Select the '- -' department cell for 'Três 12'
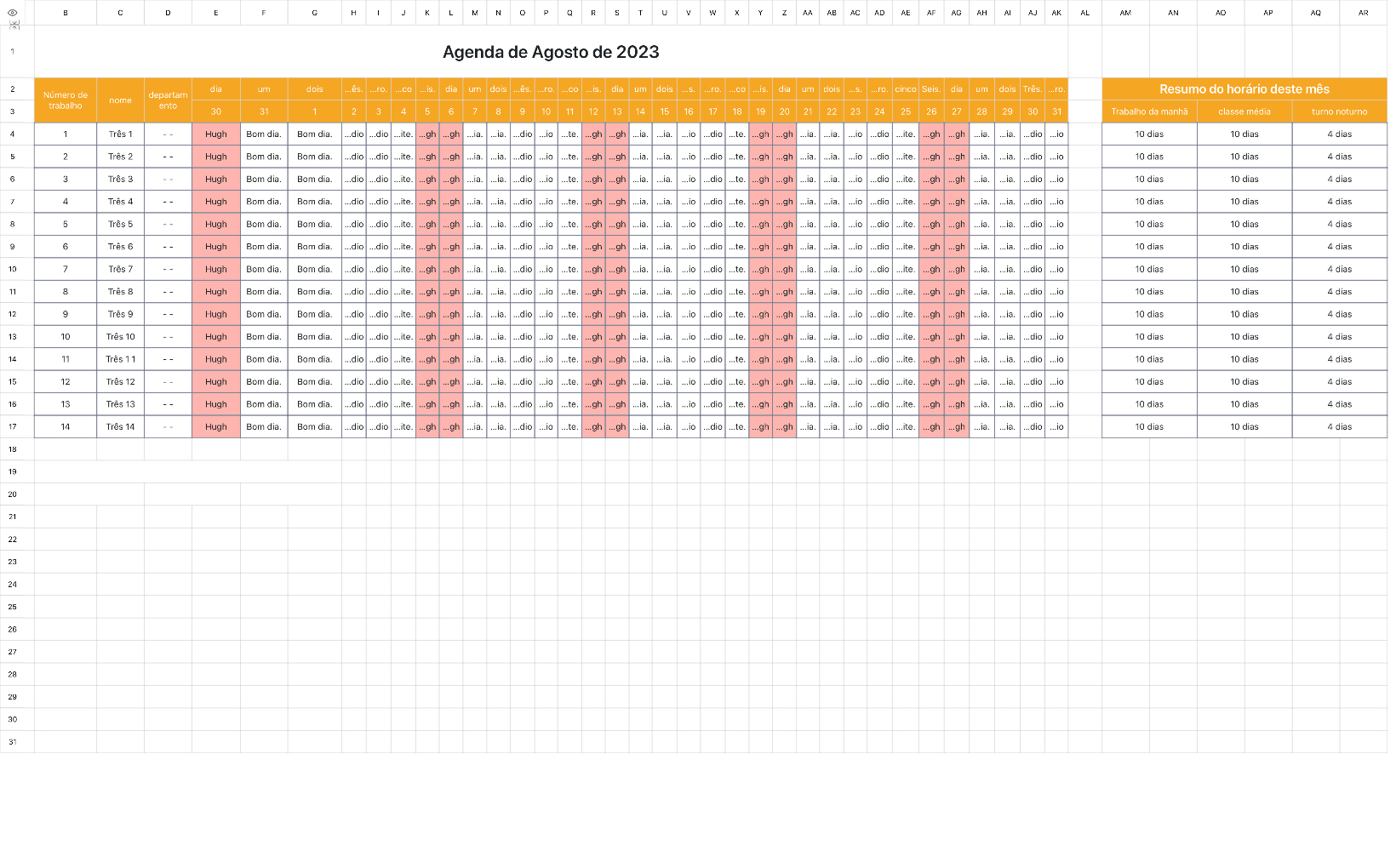Image resolution: width=1396 pixels, height=868 pixels. click(x=168, y=381)
